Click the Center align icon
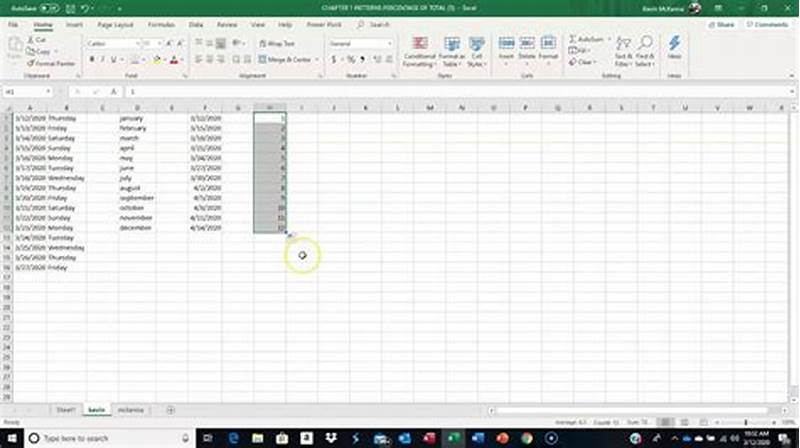The width and height of the screenshot is (800, 448). tap(210, 60)
